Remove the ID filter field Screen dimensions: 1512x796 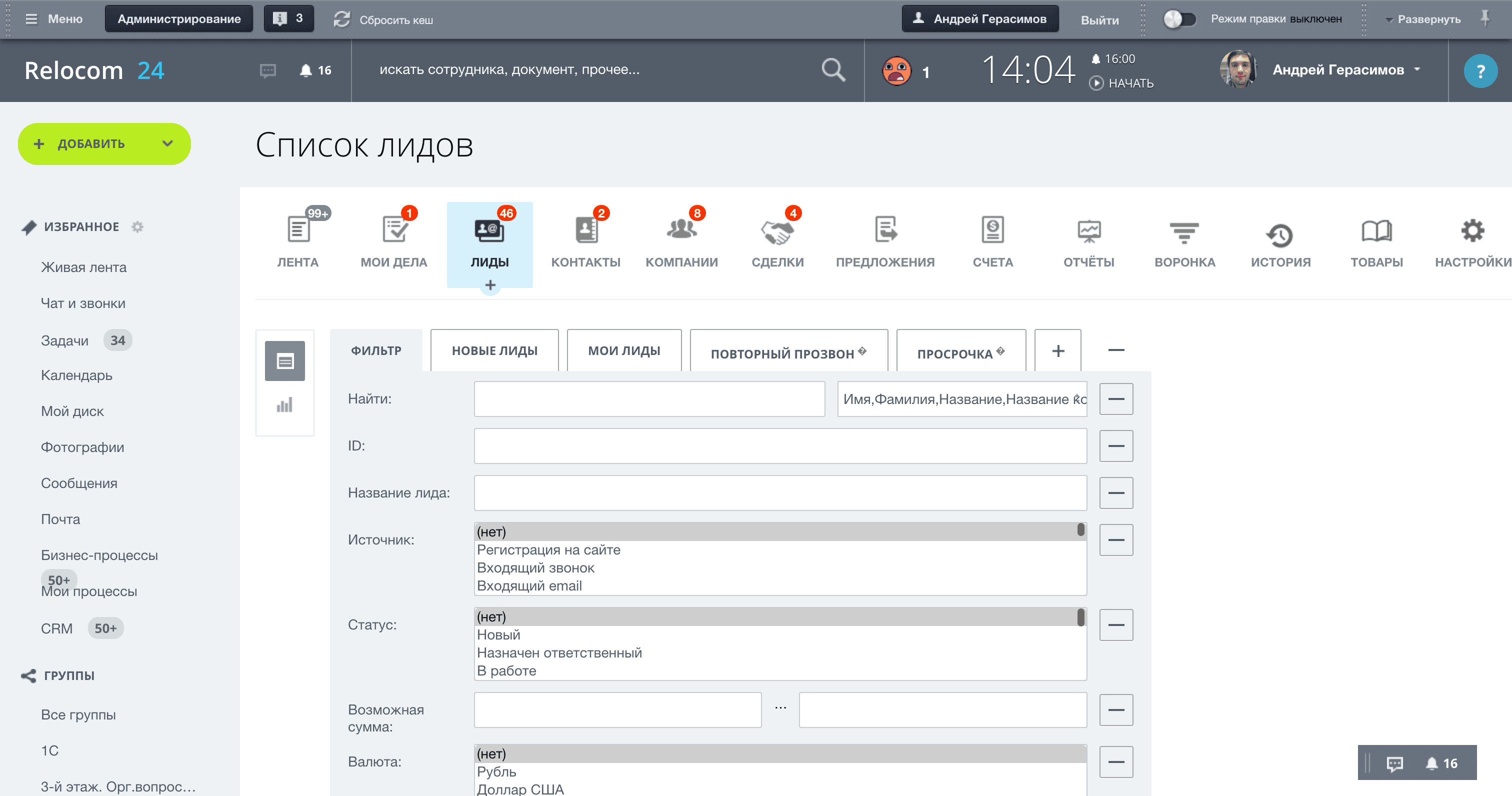click(x=1116, y=445)
